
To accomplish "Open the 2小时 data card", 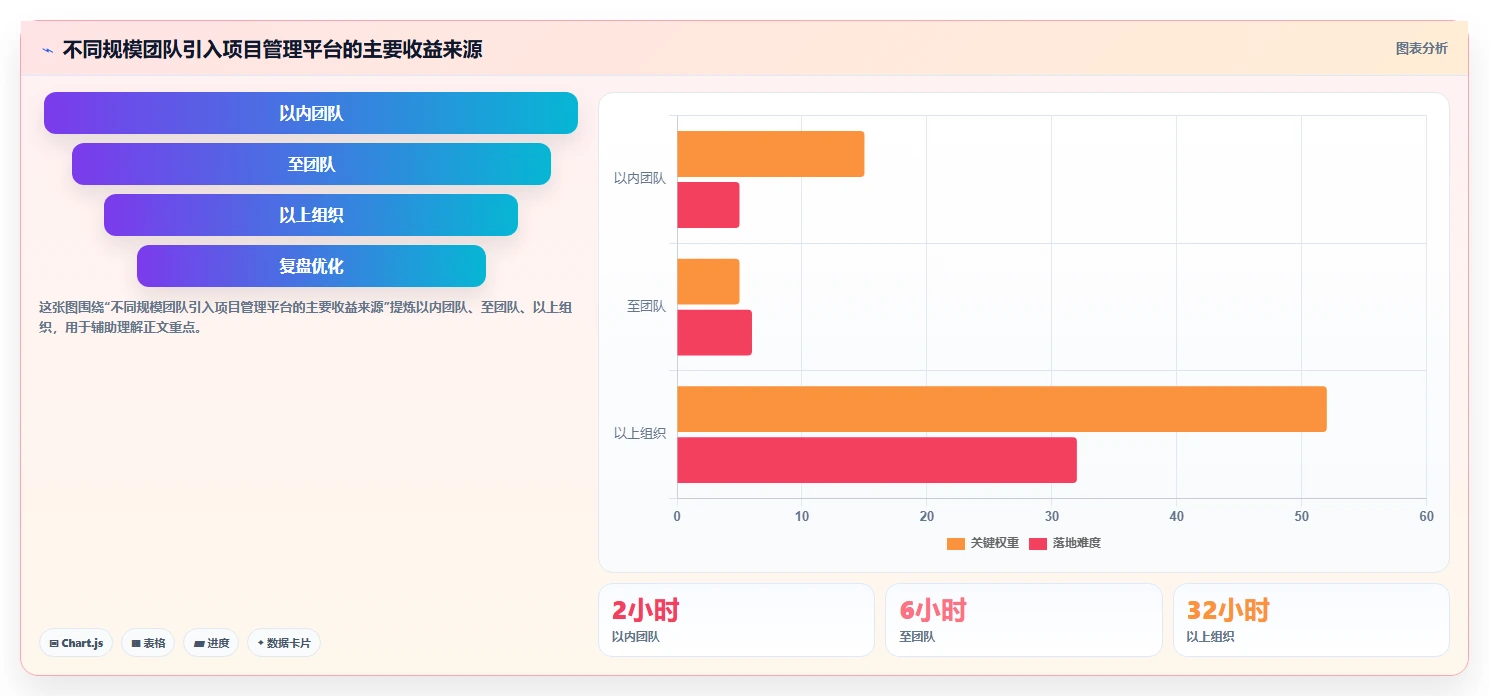I will (736, 620).
